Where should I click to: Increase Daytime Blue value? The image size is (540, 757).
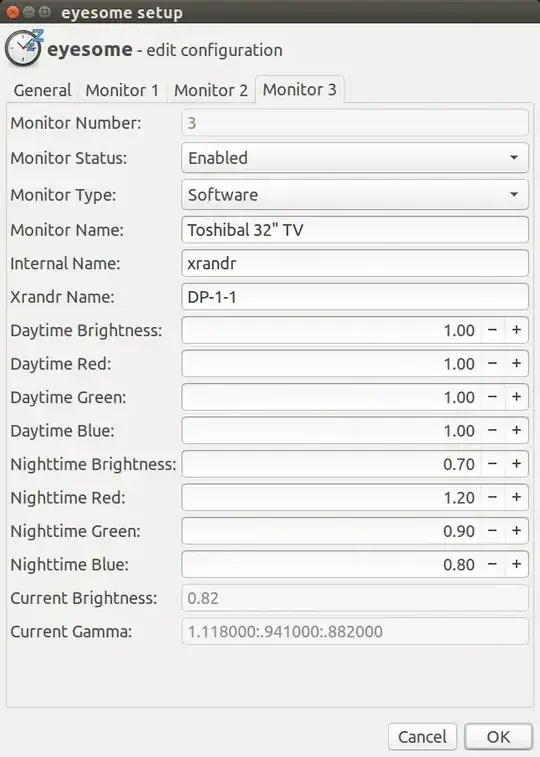click(516, 430)
